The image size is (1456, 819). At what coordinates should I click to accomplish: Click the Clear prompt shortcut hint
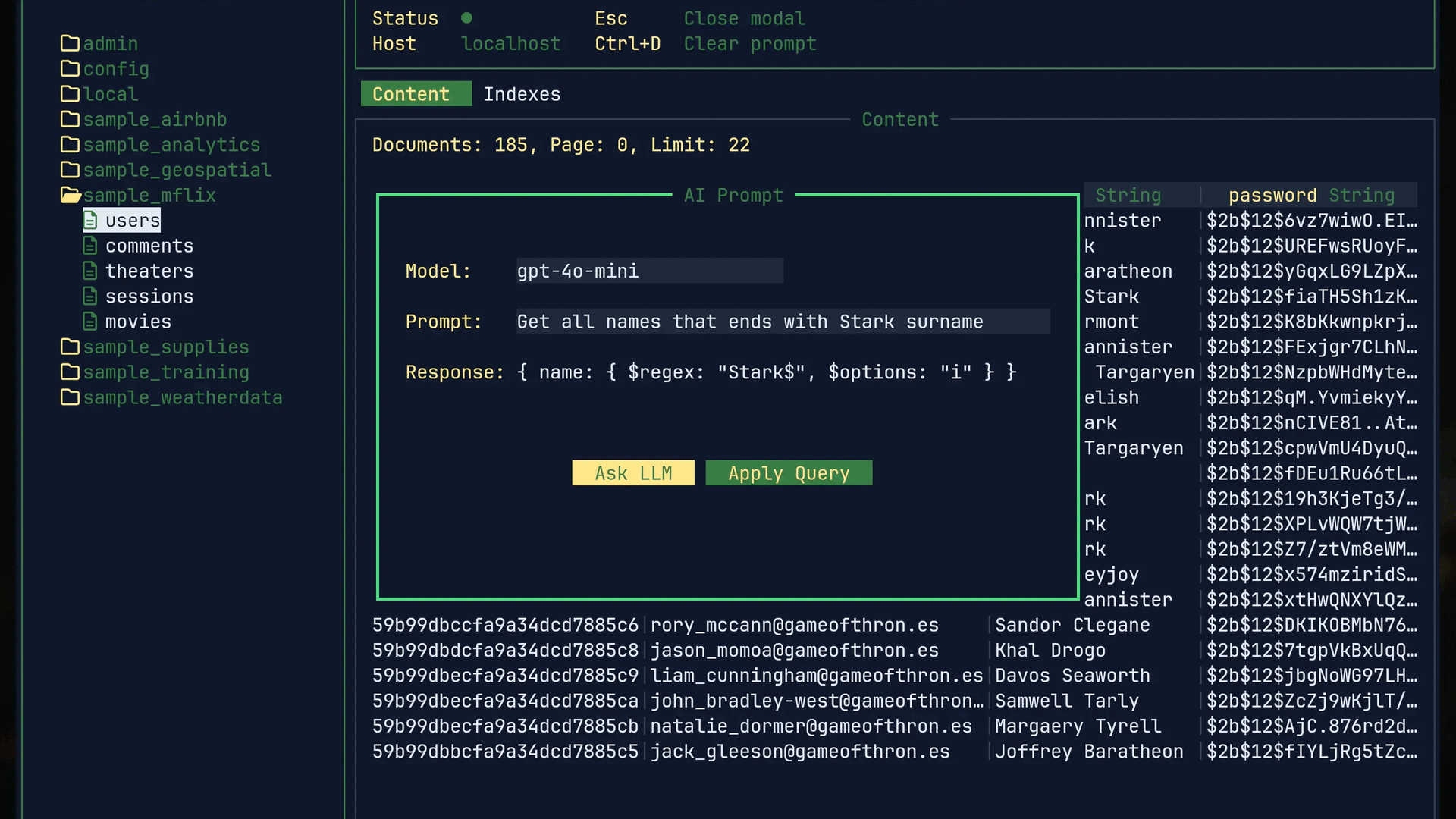(750, 43)
